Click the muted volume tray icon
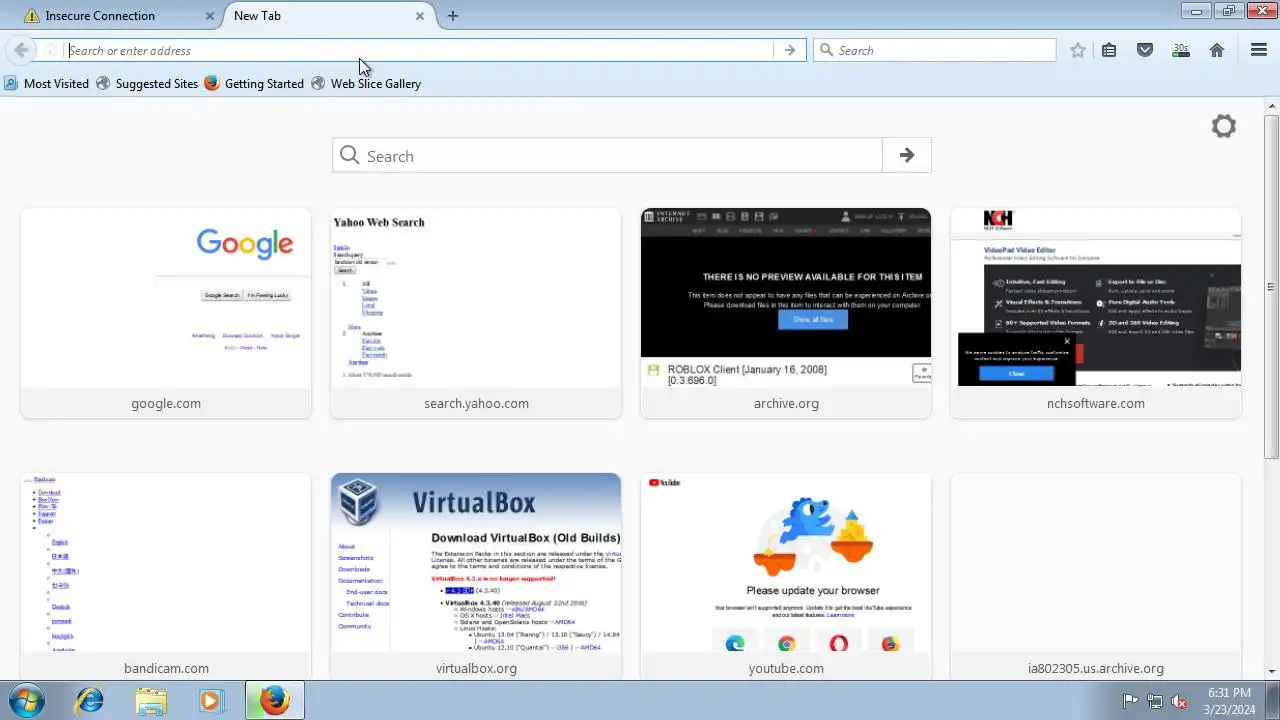Image resolution: width=1280 pixels, height=720 pixels. pyautogui.click(x=1179, y=701)
